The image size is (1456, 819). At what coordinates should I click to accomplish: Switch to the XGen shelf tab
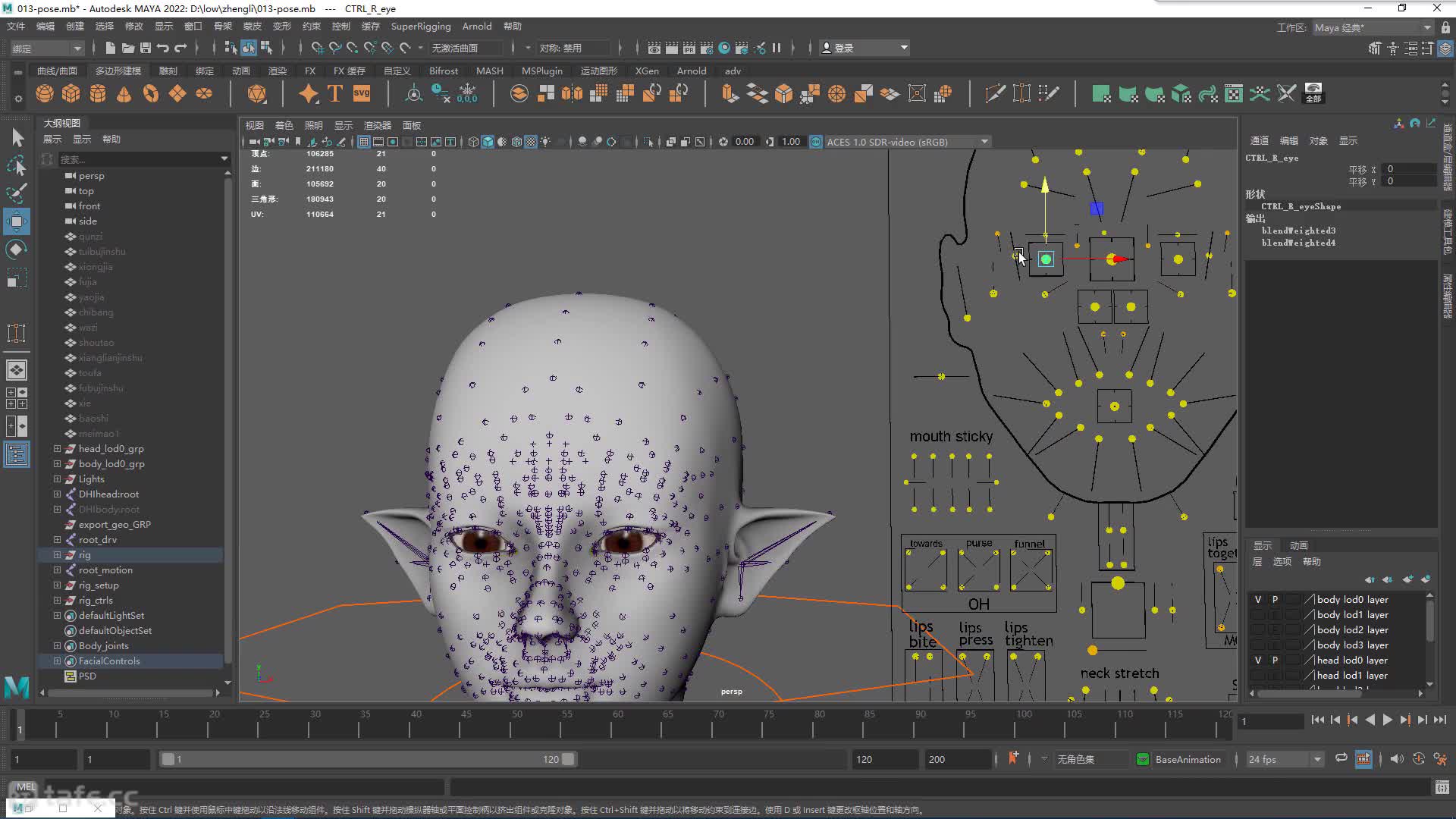point(646,71)
